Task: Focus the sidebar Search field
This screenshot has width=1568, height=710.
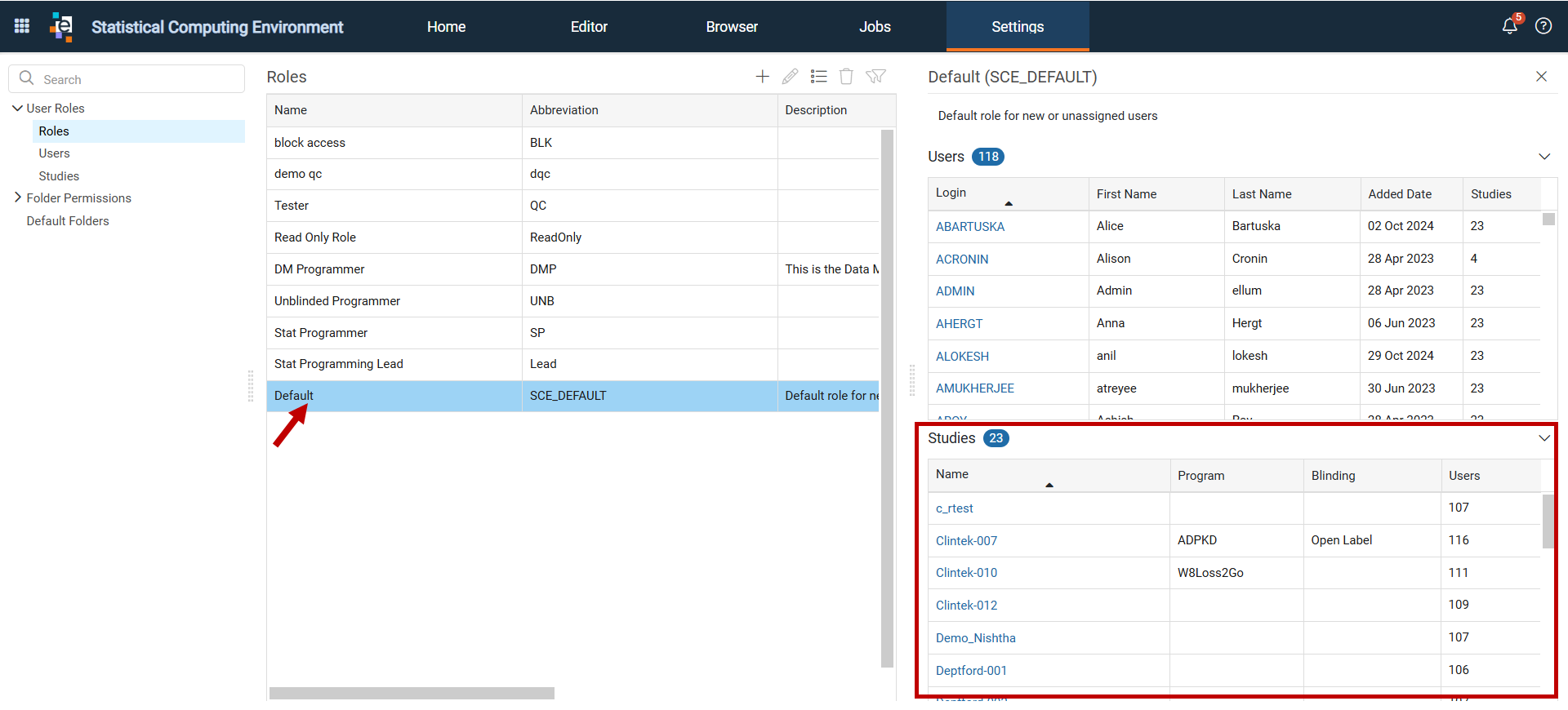Action: [x=127, y=78]
